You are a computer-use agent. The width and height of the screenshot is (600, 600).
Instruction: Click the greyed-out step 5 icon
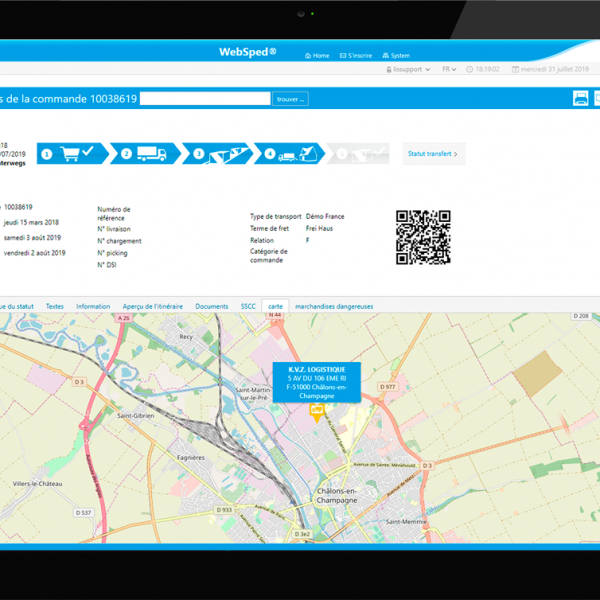[x=362, y=154]
